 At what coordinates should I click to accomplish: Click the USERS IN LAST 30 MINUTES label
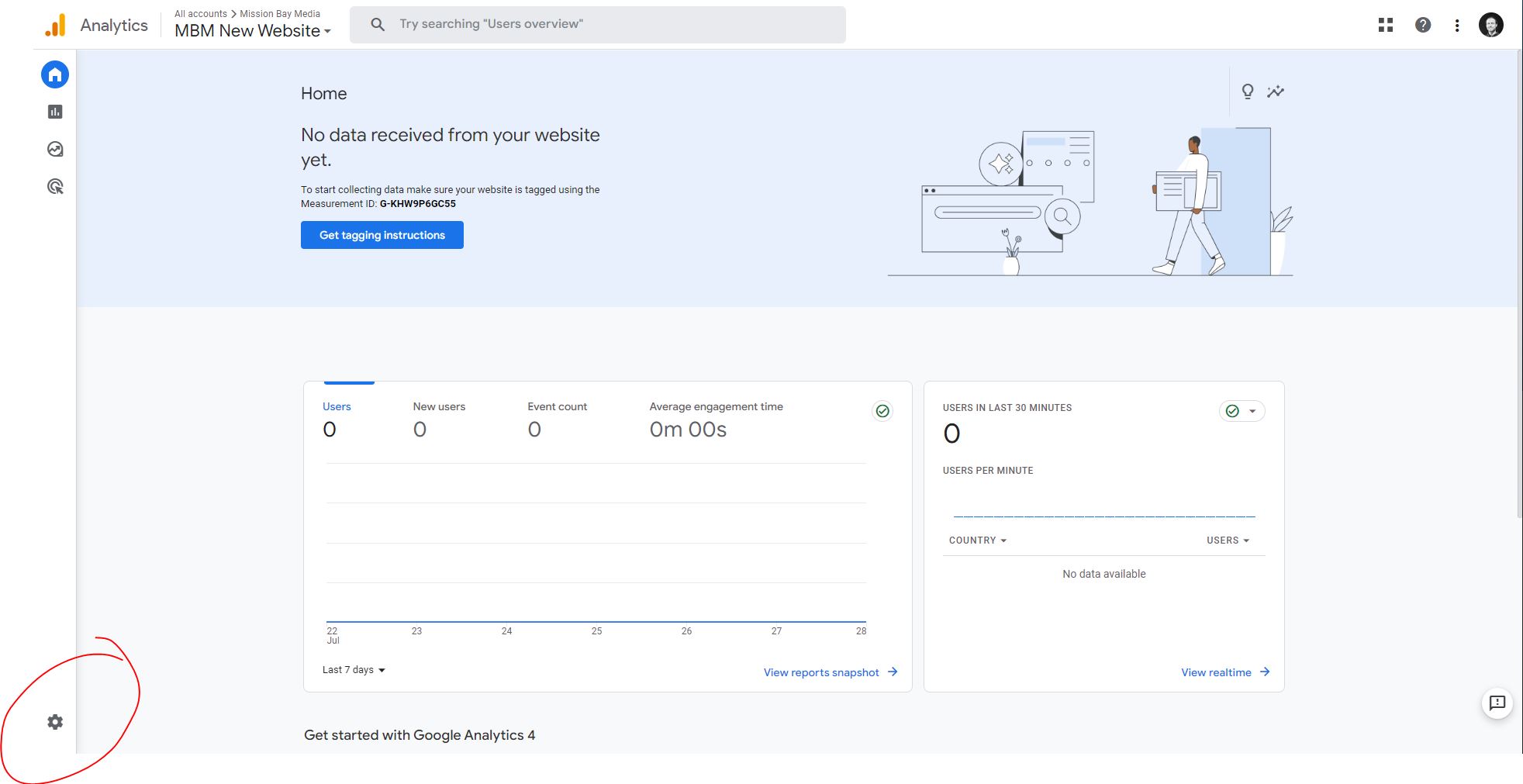(x=1007, y=408)
